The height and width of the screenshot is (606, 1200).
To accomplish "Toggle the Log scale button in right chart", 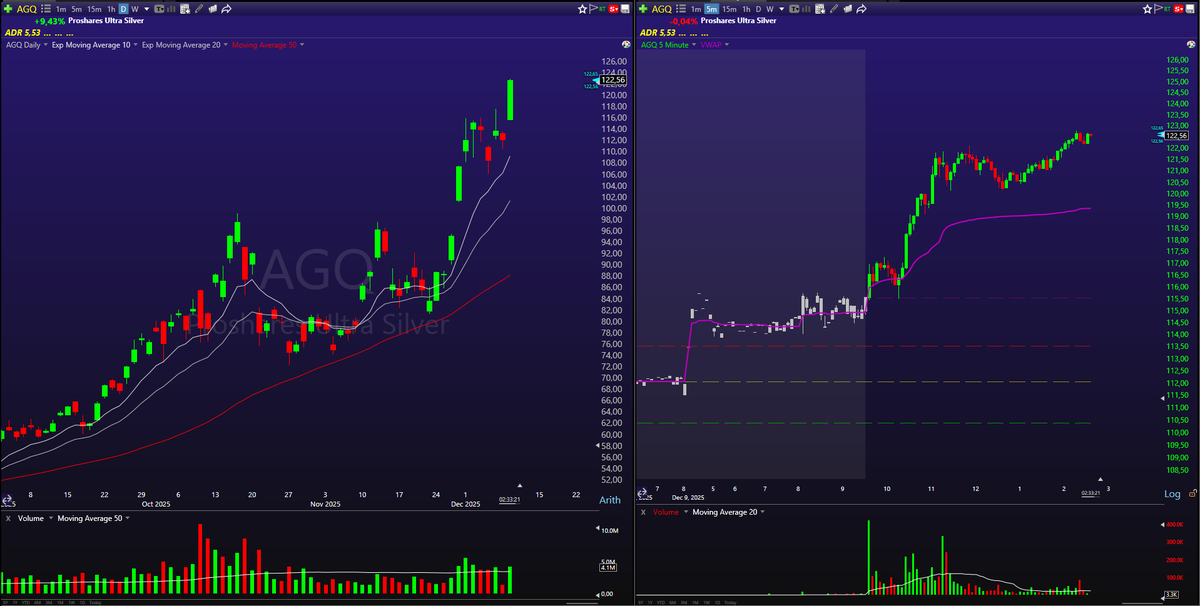I will pos(1174,495).
